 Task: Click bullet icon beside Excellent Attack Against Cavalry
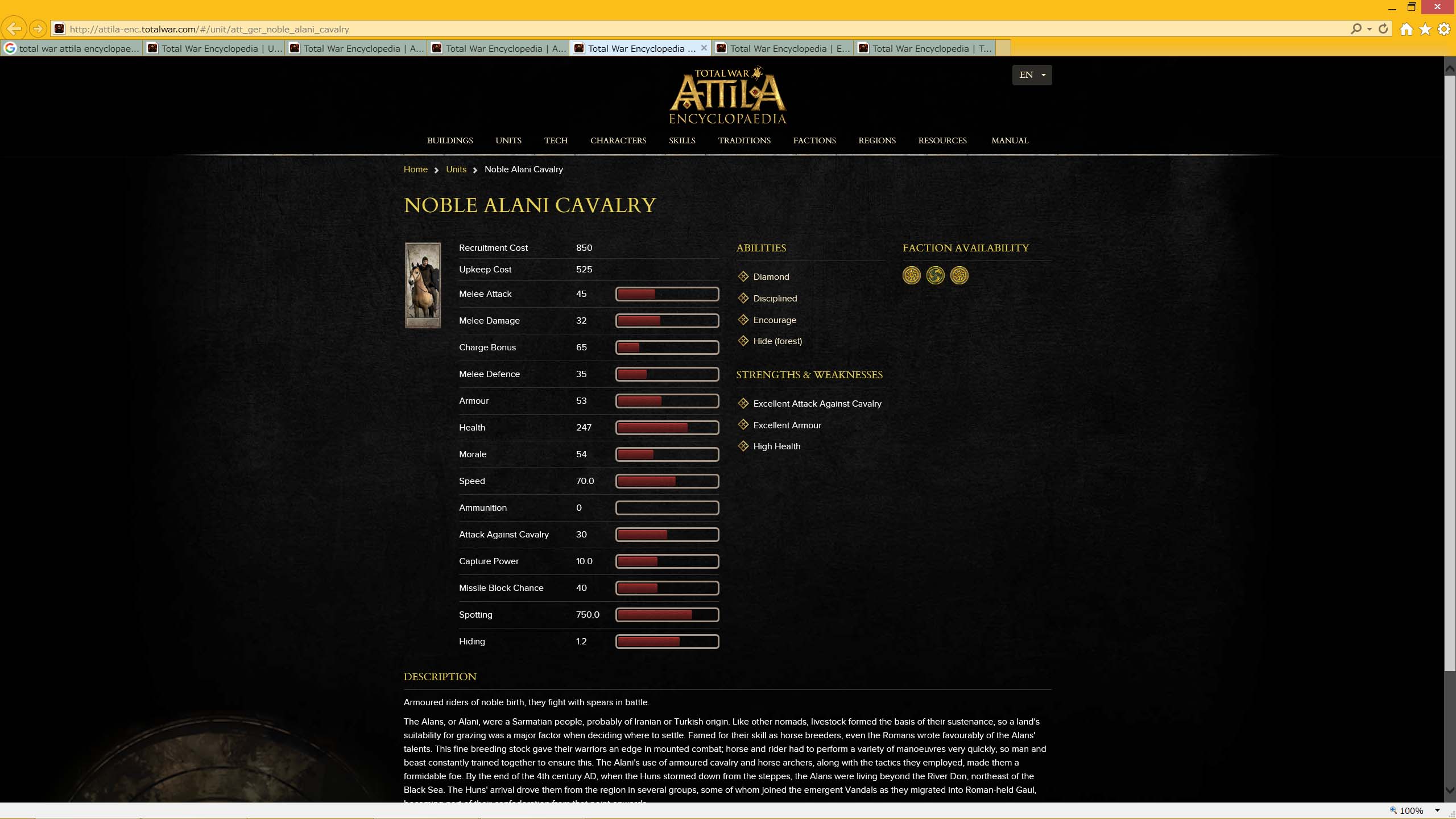[743, 403]
